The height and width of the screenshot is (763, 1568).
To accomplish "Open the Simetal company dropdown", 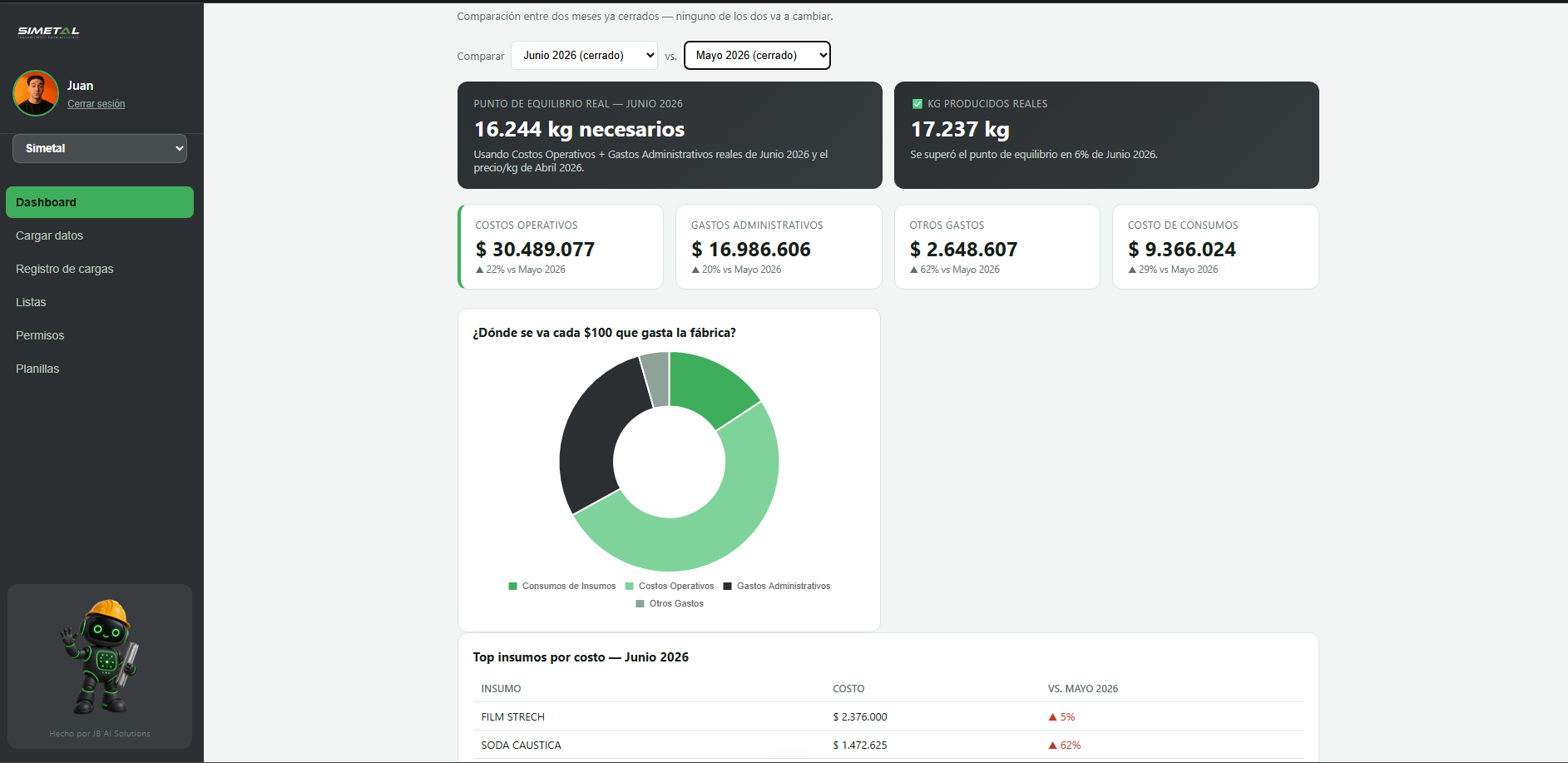I will click(100, 148).
